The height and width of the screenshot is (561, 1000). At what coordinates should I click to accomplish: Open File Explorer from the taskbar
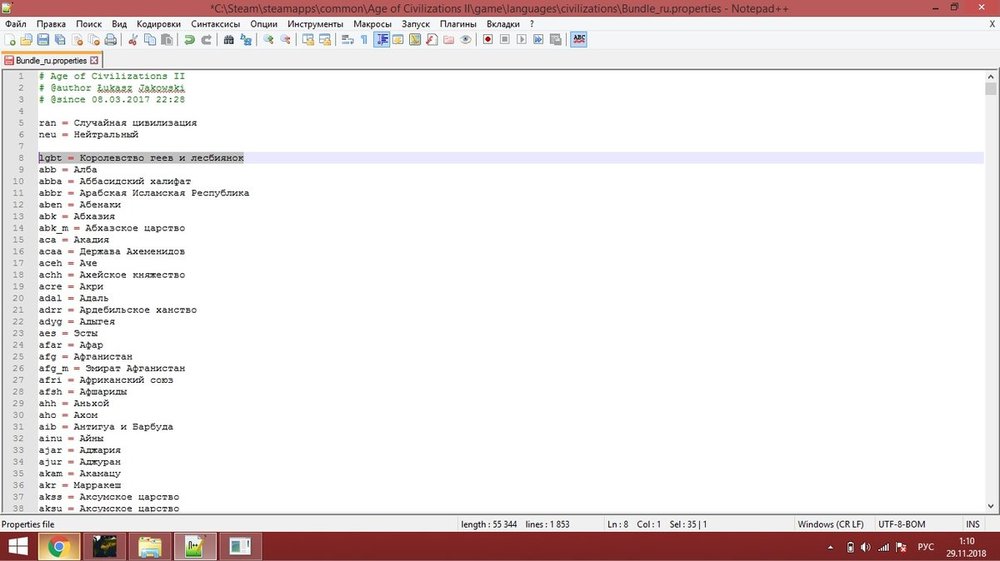tap(150, 547)
